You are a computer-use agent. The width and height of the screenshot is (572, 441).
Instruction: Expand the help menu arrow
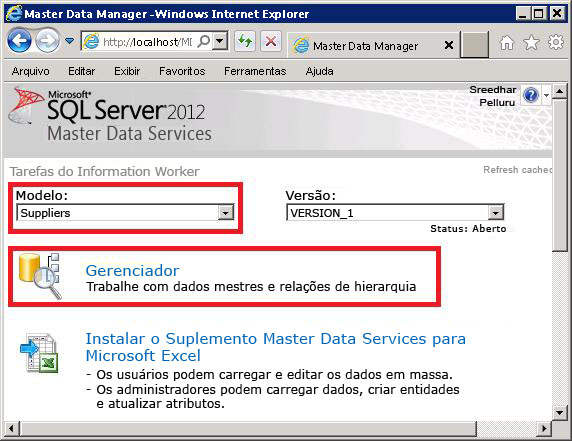(x=546, y=96)
